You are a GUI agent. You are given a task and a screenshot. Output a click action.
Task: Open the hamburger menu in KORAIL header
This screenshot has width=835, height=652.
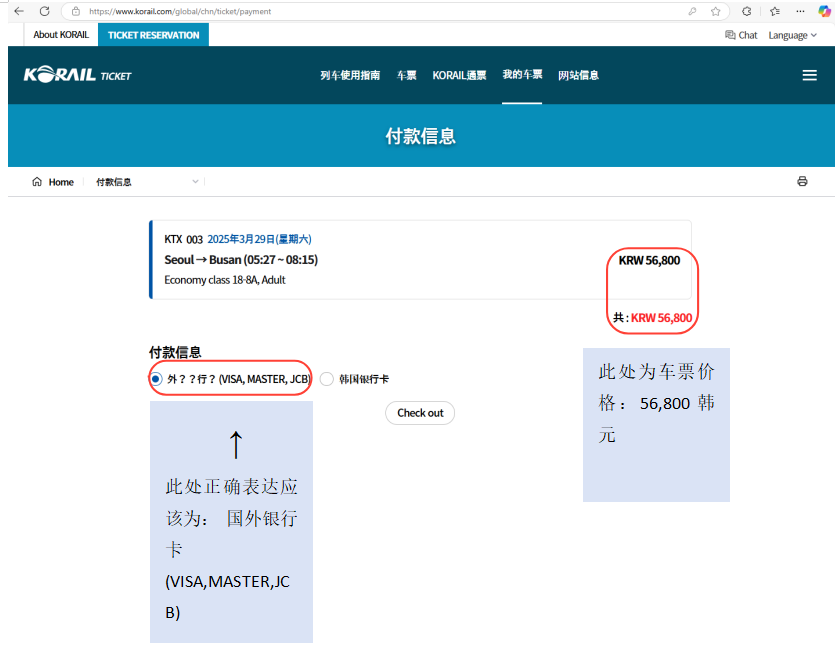[x=810, y=75]
